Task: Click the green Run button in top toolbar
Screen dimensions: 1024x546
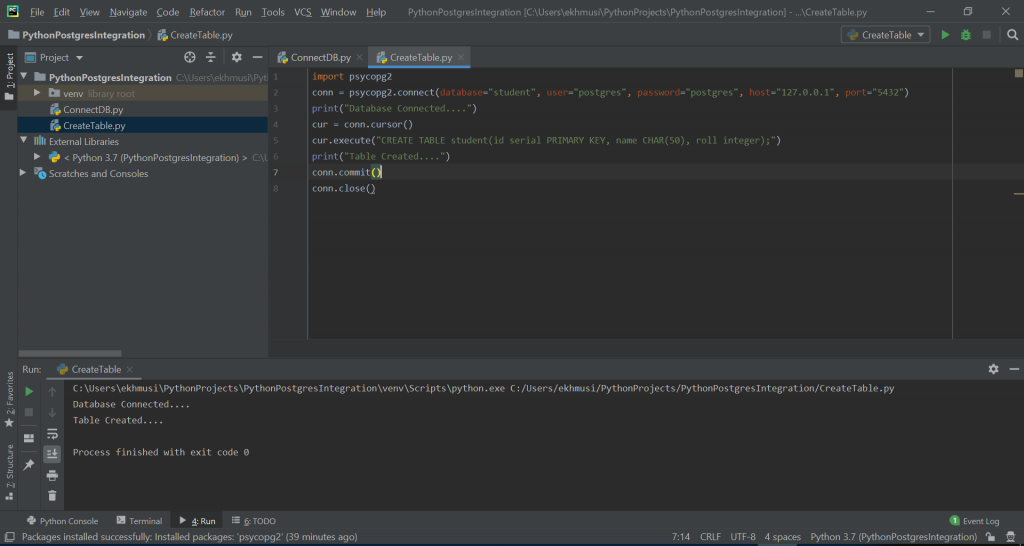Action: pos(945,35)
